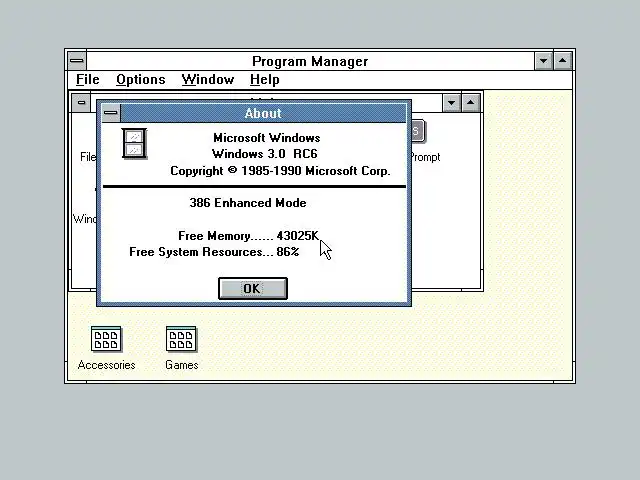Maximize the inner group window
This screenshot has width=640, height=480.
click(471, 103)
